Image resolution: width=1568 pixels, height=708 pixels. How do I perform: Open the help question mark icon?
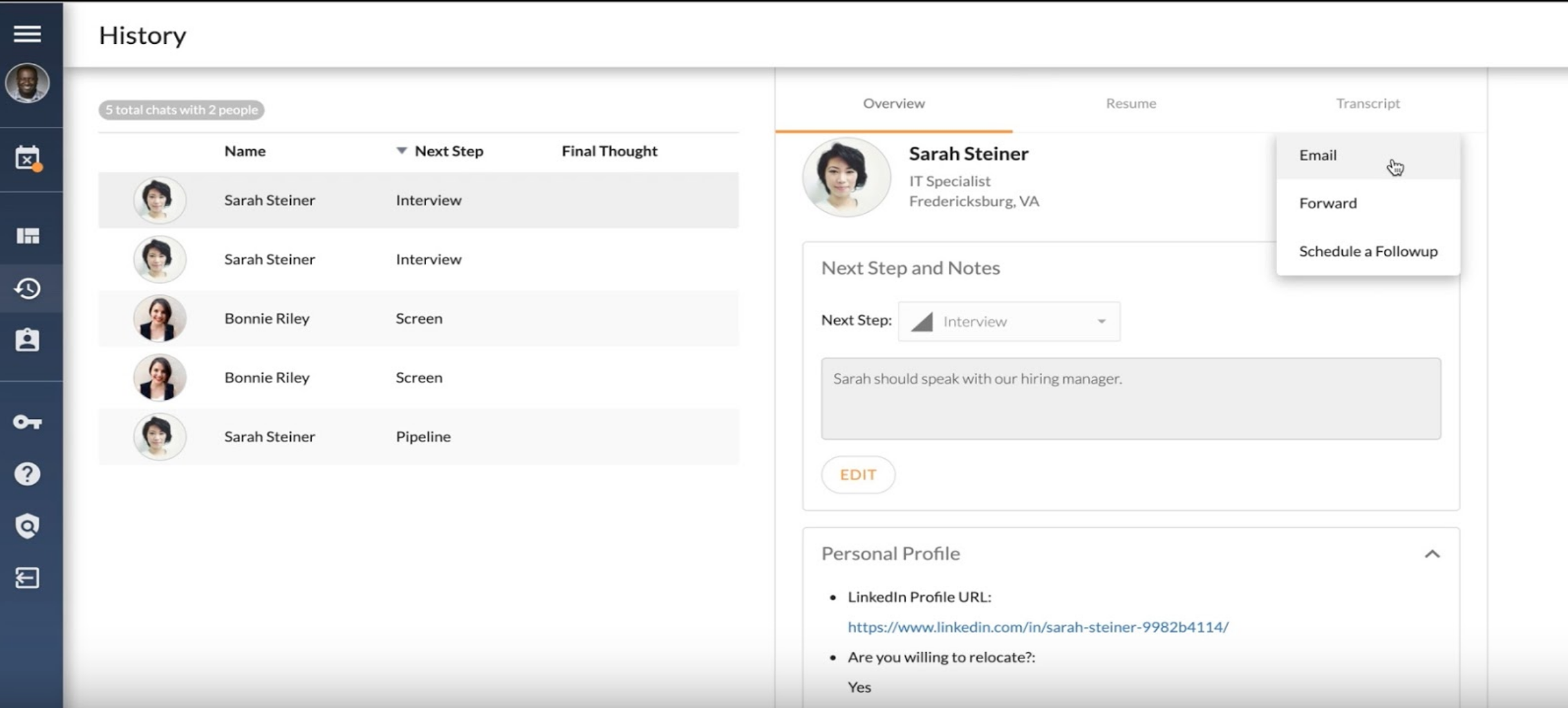click(x=27, y=474)
